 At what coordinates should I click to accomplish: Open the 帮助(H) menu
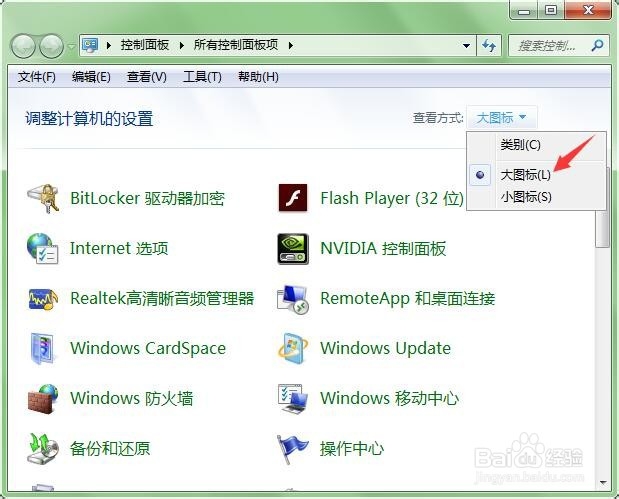258,76
